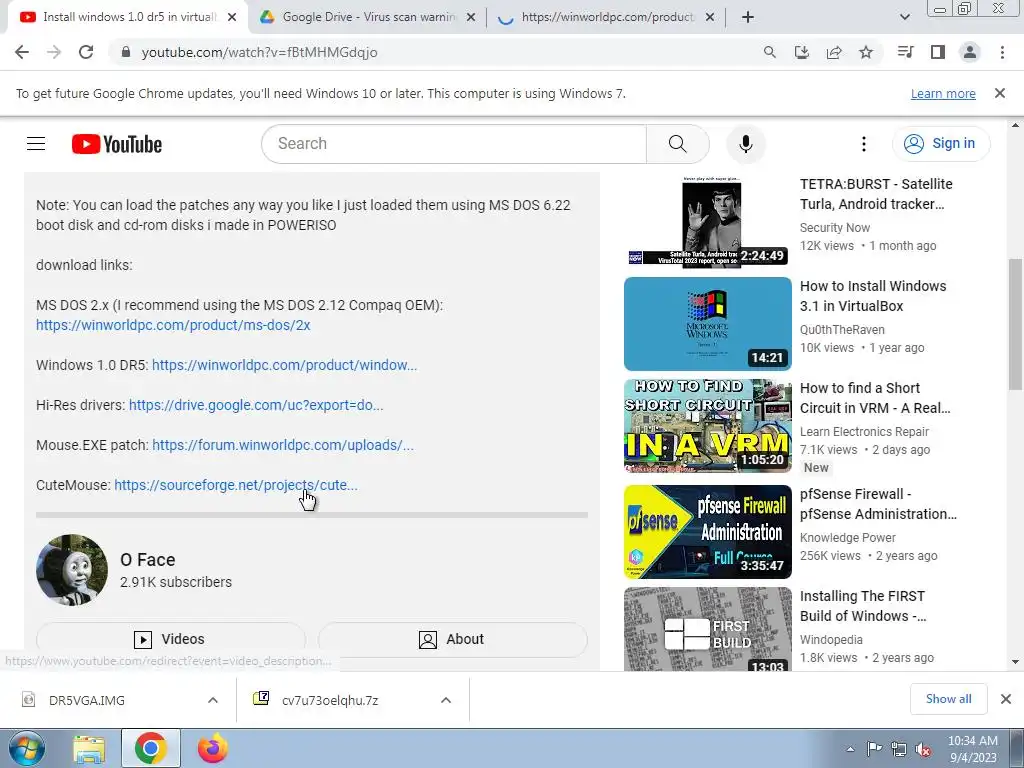Open a new browser tab
Viewport: 1024px width, 768px height.
[748, 17]
